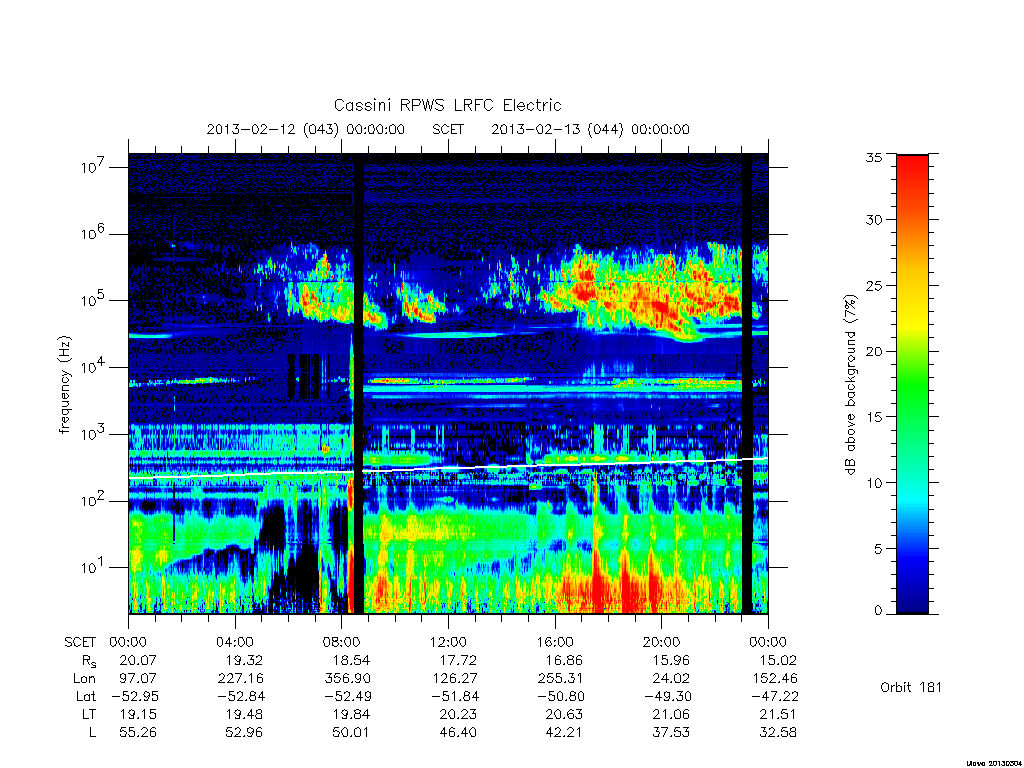The width and height of the screenshot is (1024, 768).
Task: Click the Lon value 24.02
Action: (671, 679)
